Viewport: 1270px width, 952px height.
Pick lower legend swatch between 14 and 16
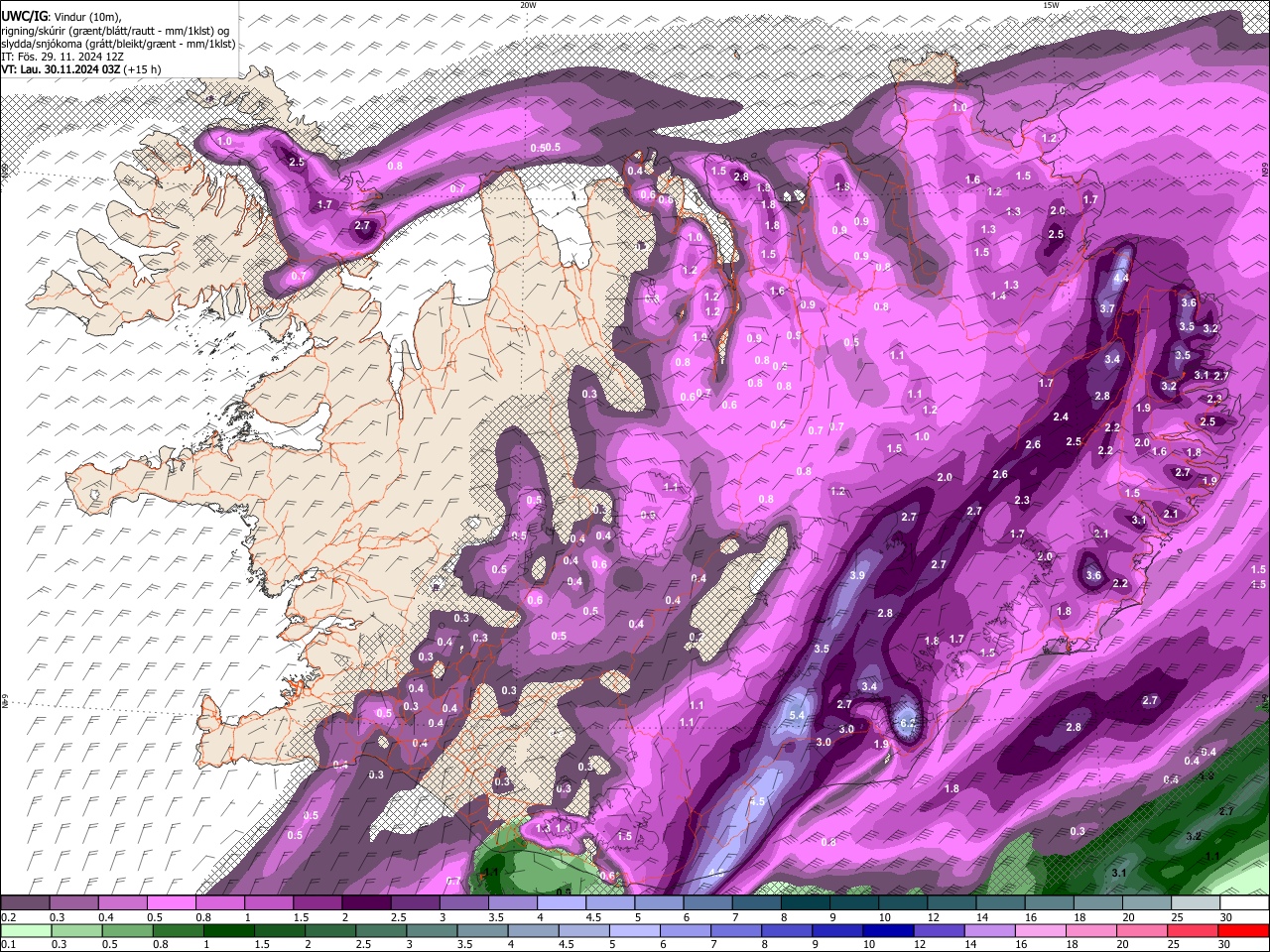(990, 931)
